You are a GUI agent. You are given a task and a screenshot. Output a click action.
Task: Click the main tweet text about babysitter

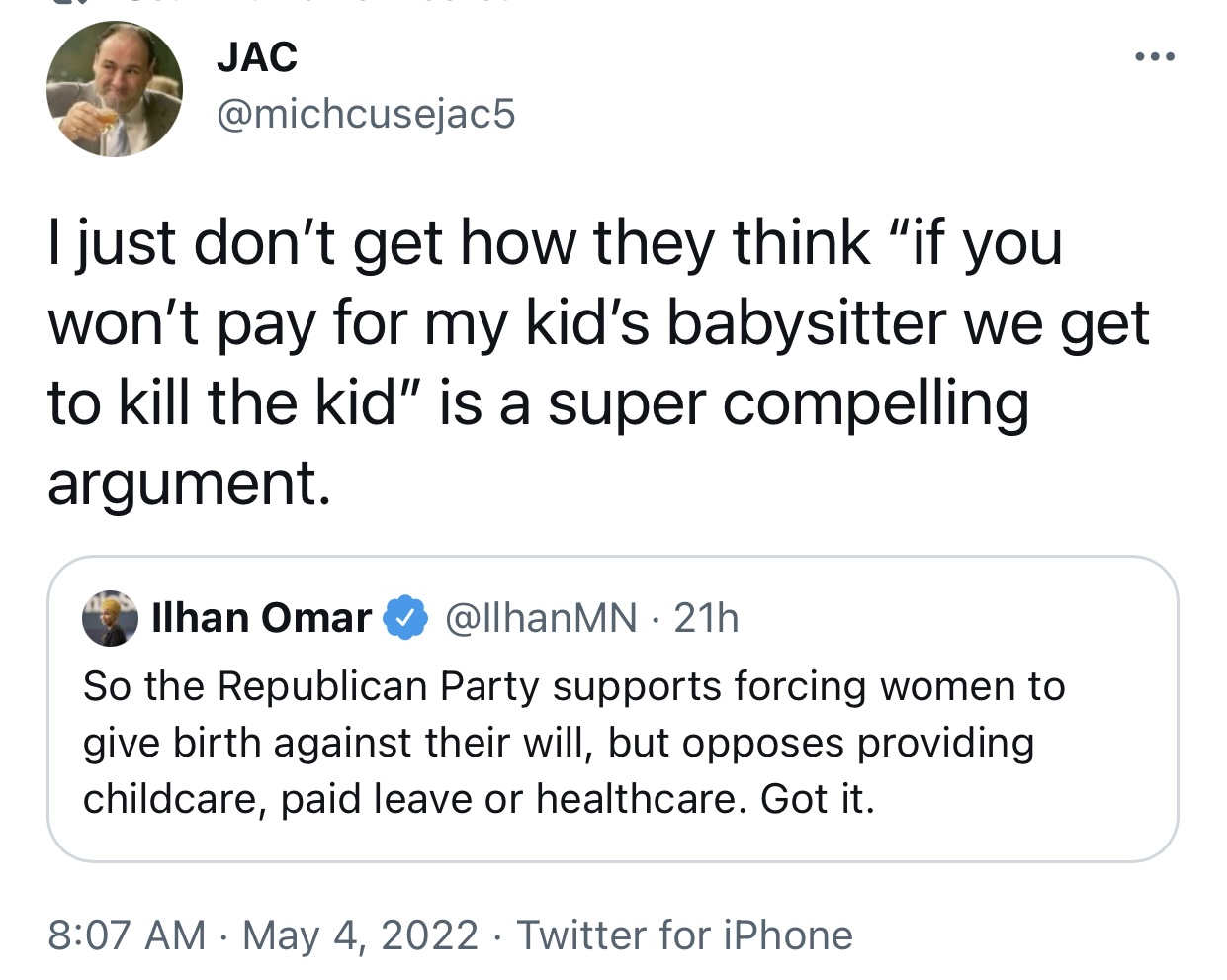(x=598, y=363)
